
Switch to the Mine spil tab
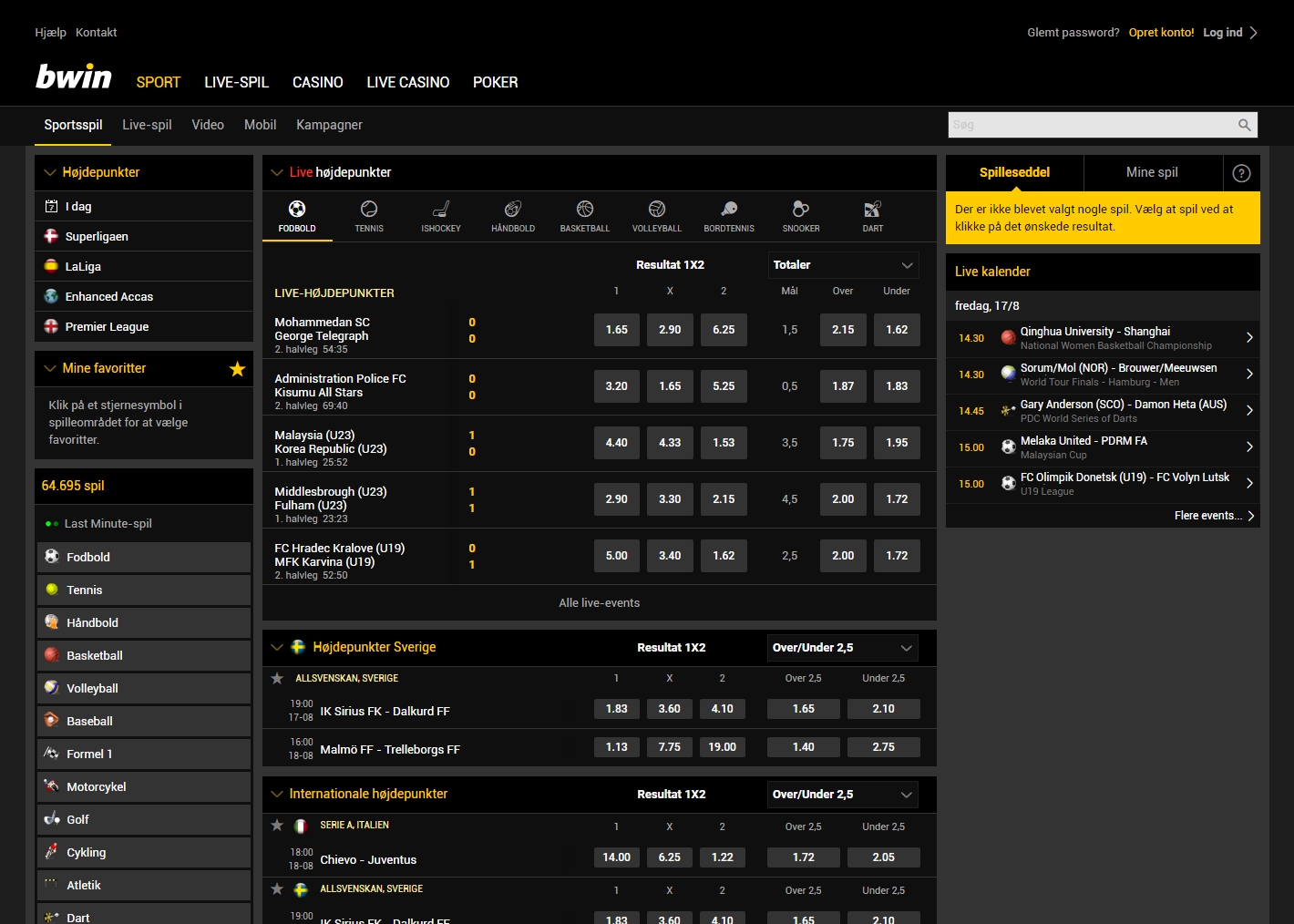[x=1152, y=172]
